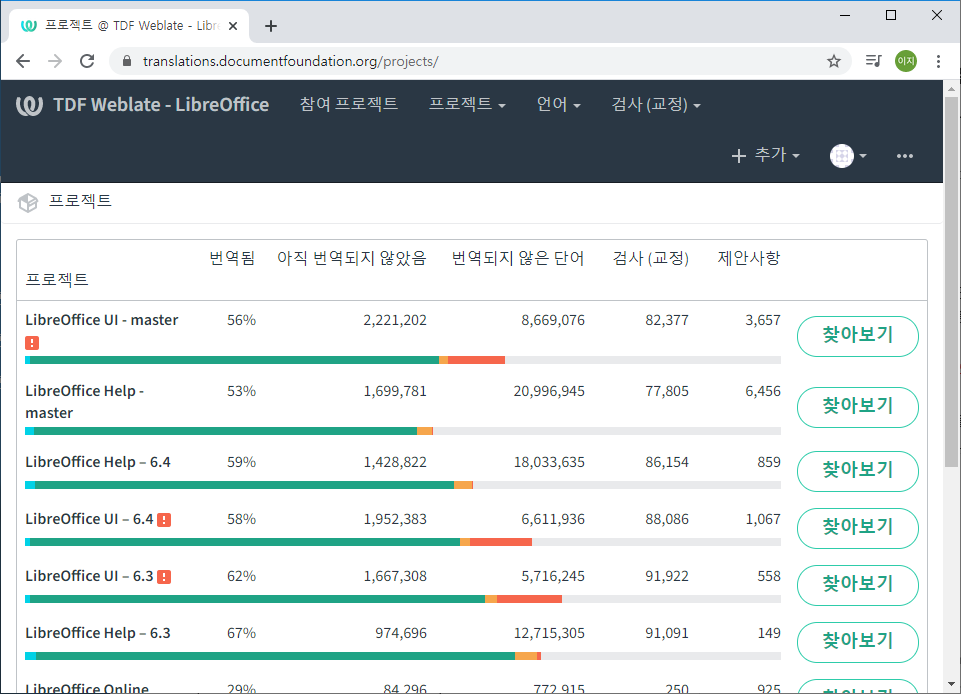Open LibreOffice Help – 6.3 project
Viewport: 961px width, 694px height.
98,633
